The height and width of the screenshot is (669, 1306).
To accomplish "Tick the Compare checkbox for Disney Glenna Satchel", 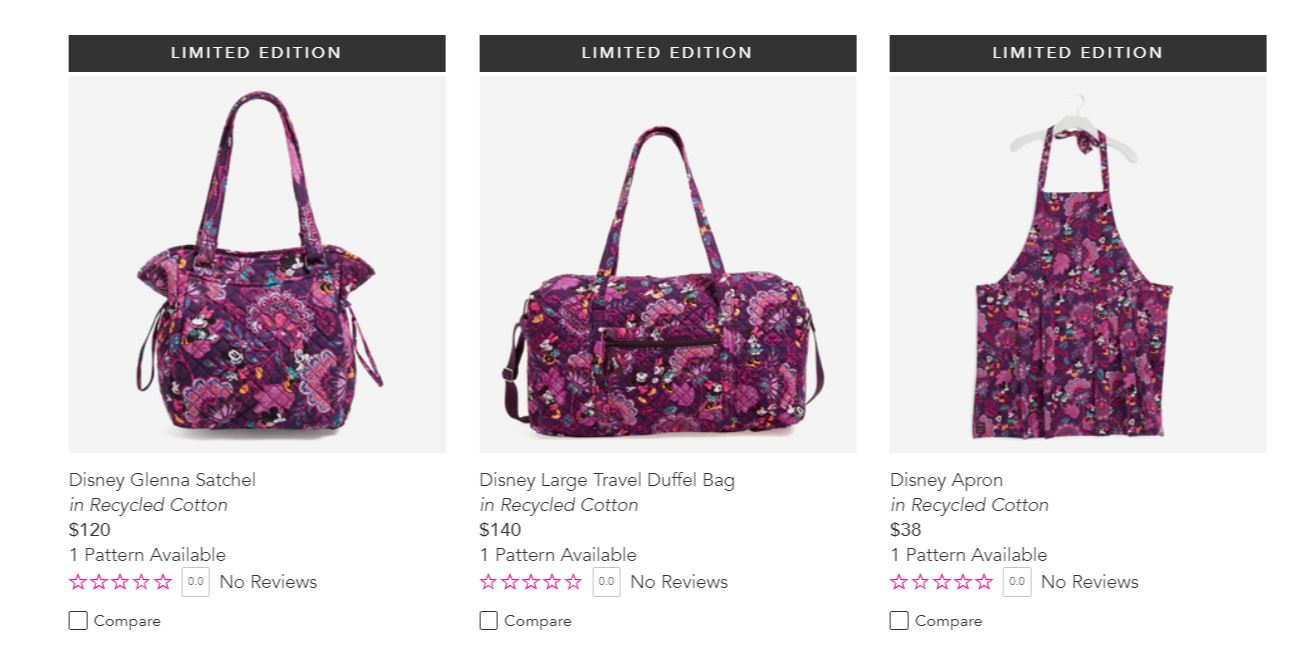I will pos(78,621).
